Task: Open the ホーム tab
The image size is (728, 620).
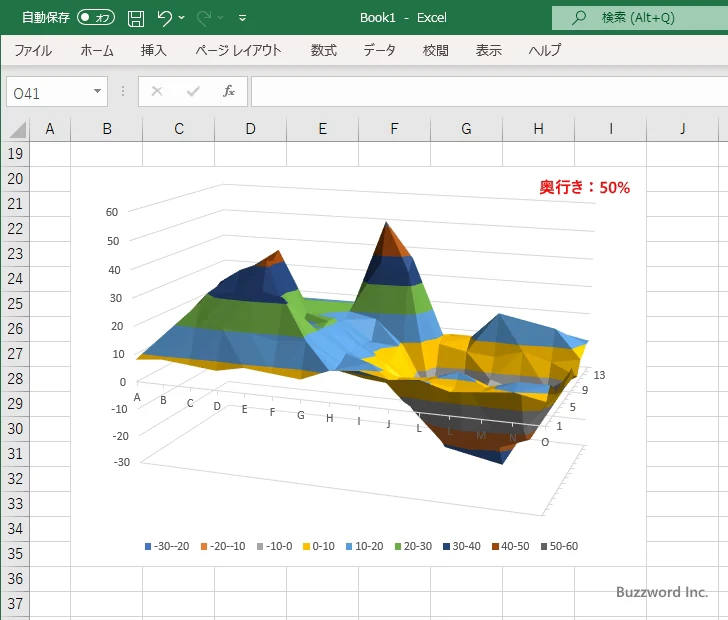Action: click(x=97, y=50)
